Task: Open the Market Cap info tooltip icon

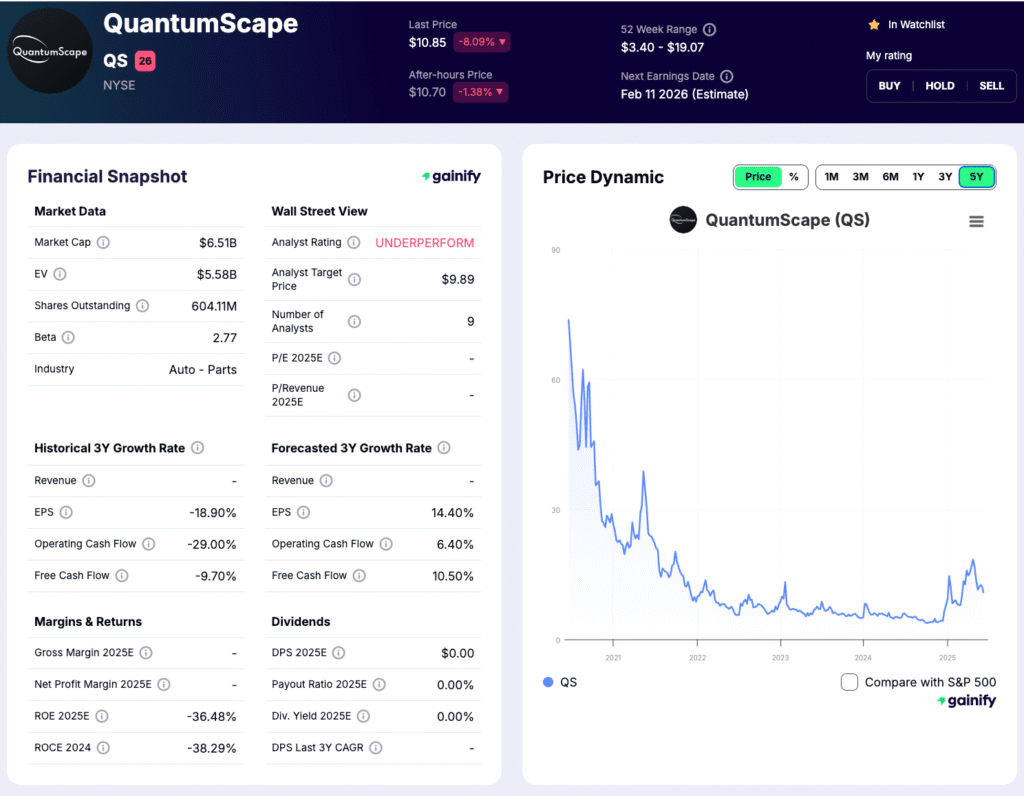Action: point(103,242)
